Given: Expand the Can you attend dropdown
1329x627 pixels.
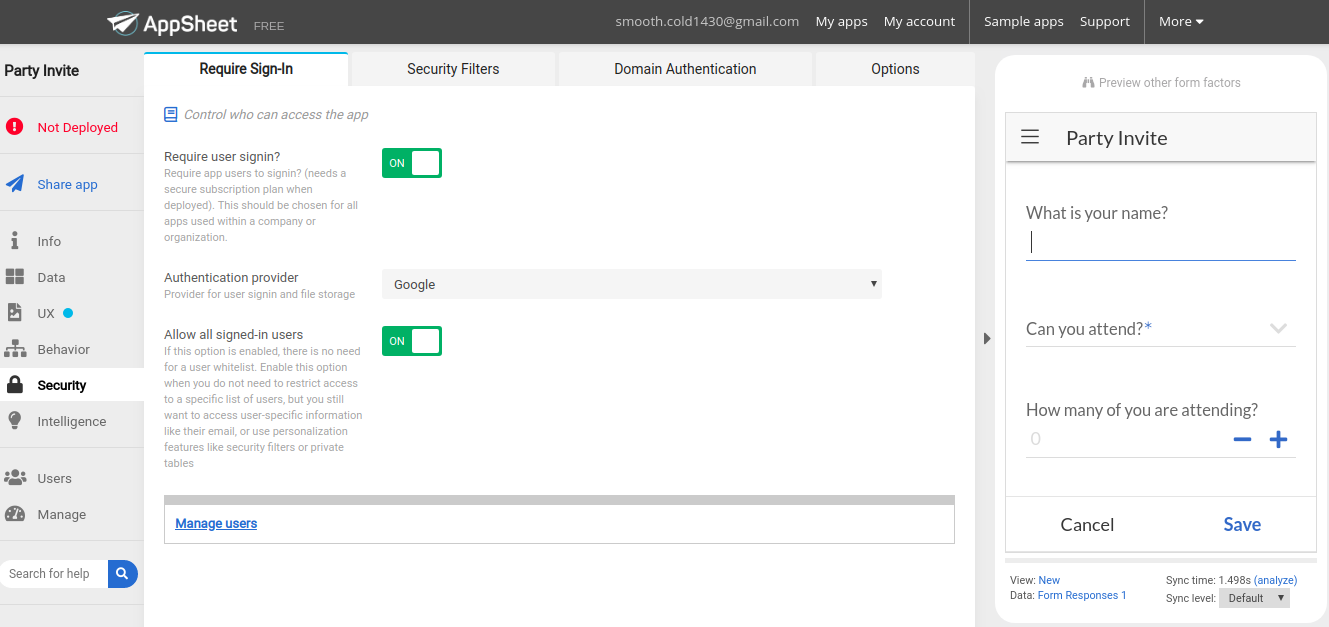Looking at the screenshot, I should point(1278,328).
